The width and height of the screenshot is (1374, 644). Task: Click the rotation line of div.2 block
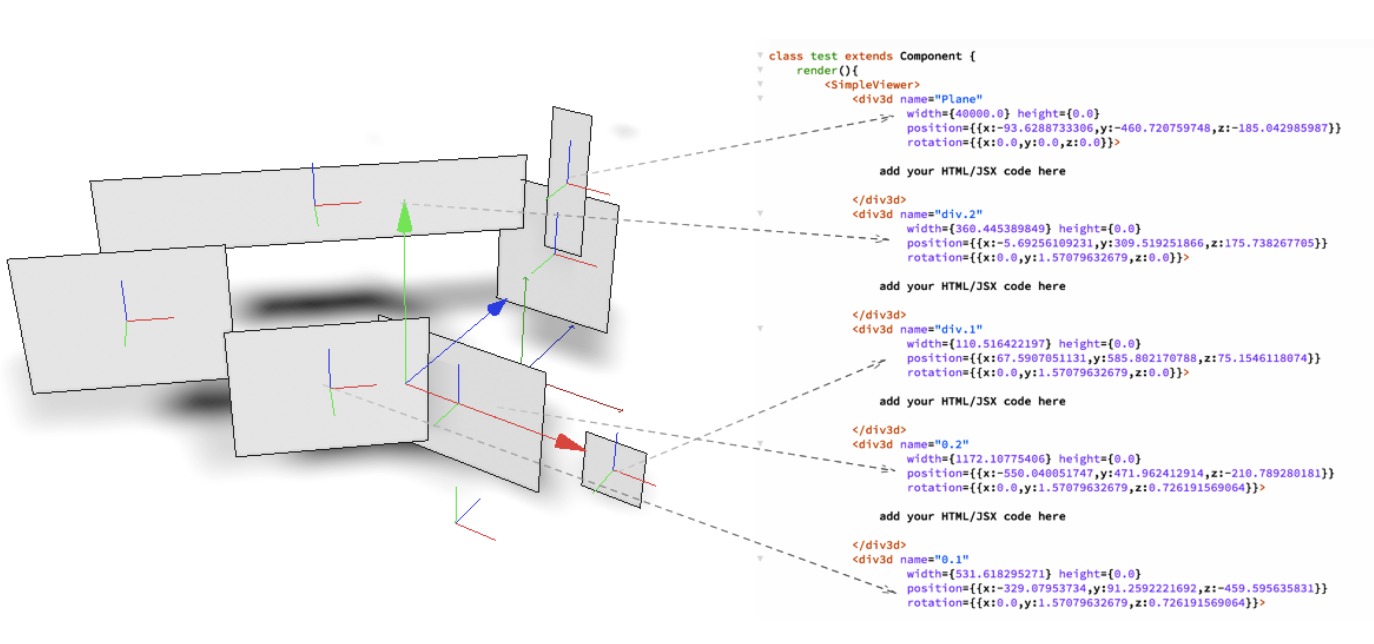1048,257
